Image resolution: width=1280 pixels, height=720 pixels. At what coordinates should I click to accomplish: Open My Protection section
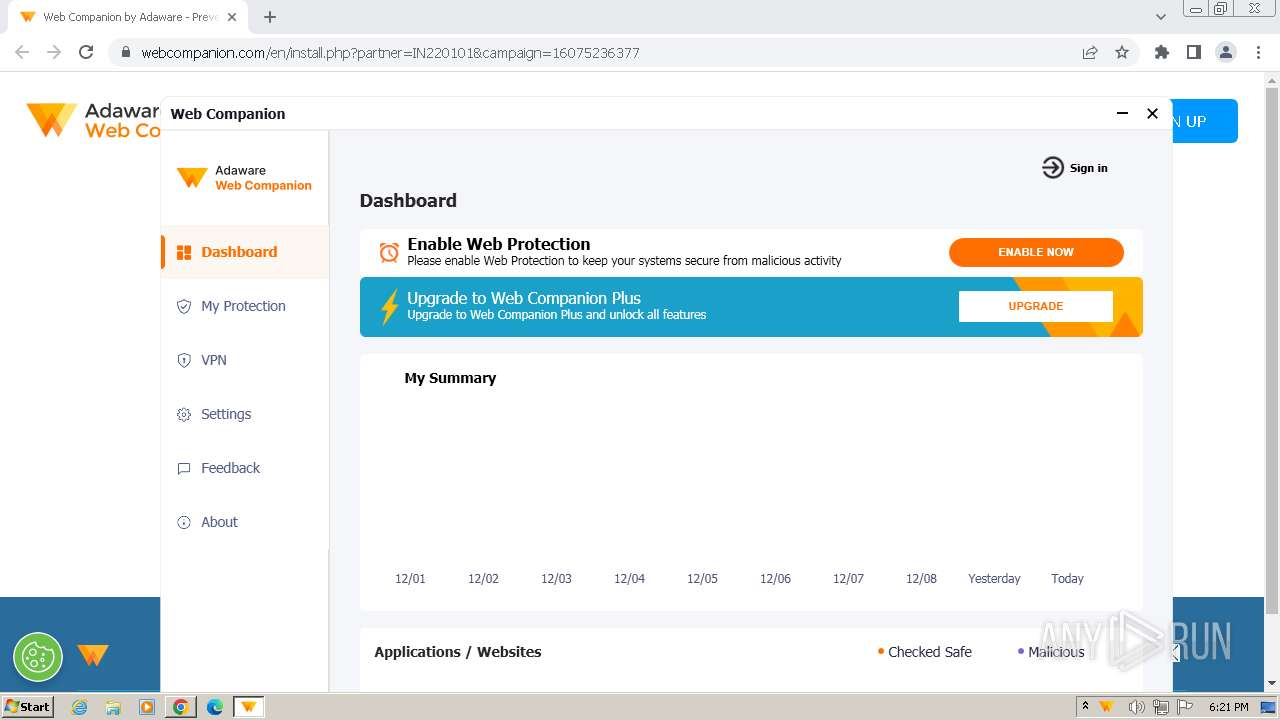(245, 306)
